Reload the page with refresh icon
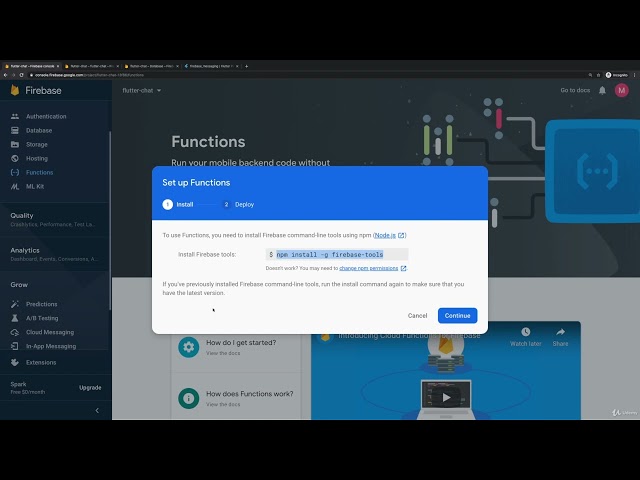Viewport: 640px width, 480px height. [21, 75]
